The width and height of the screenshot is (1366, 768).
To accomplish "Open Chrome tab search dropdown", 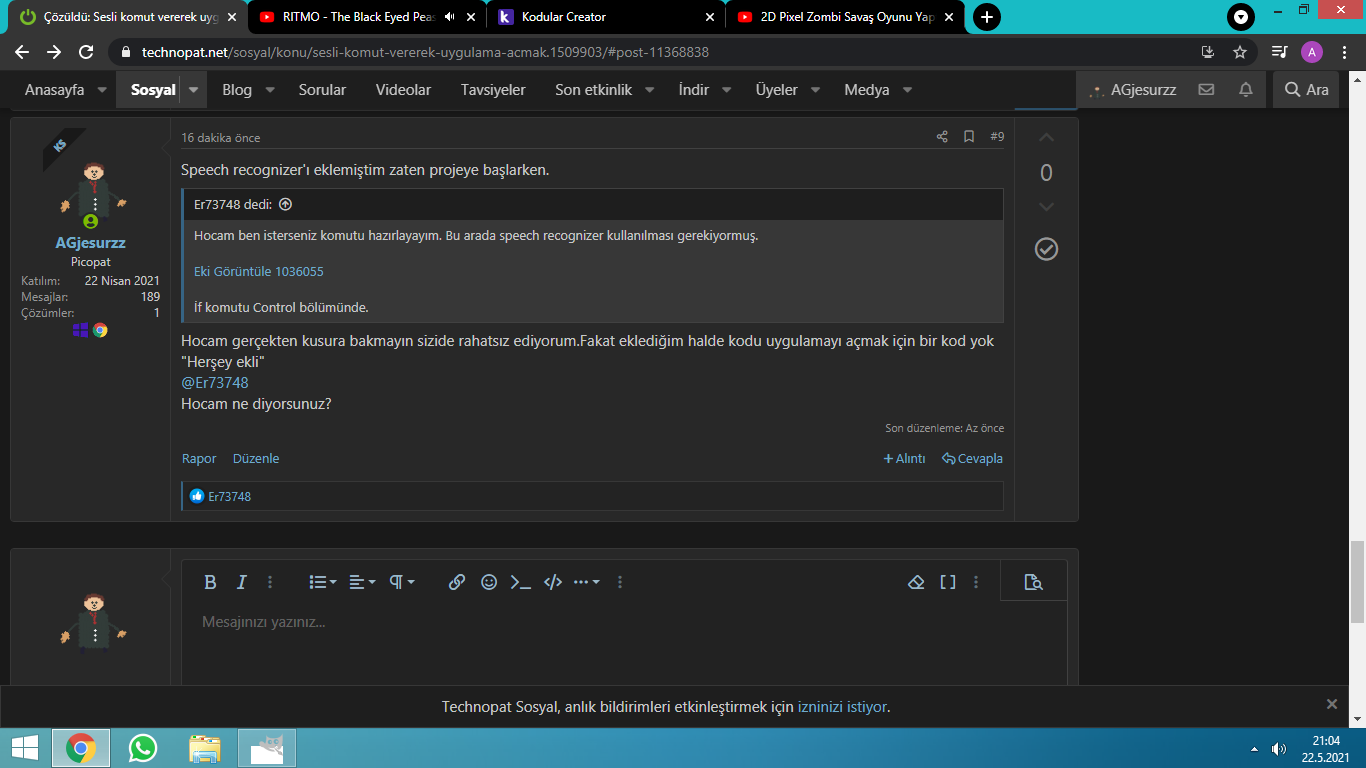I will pyautogui.click(x=1241, y=17).
